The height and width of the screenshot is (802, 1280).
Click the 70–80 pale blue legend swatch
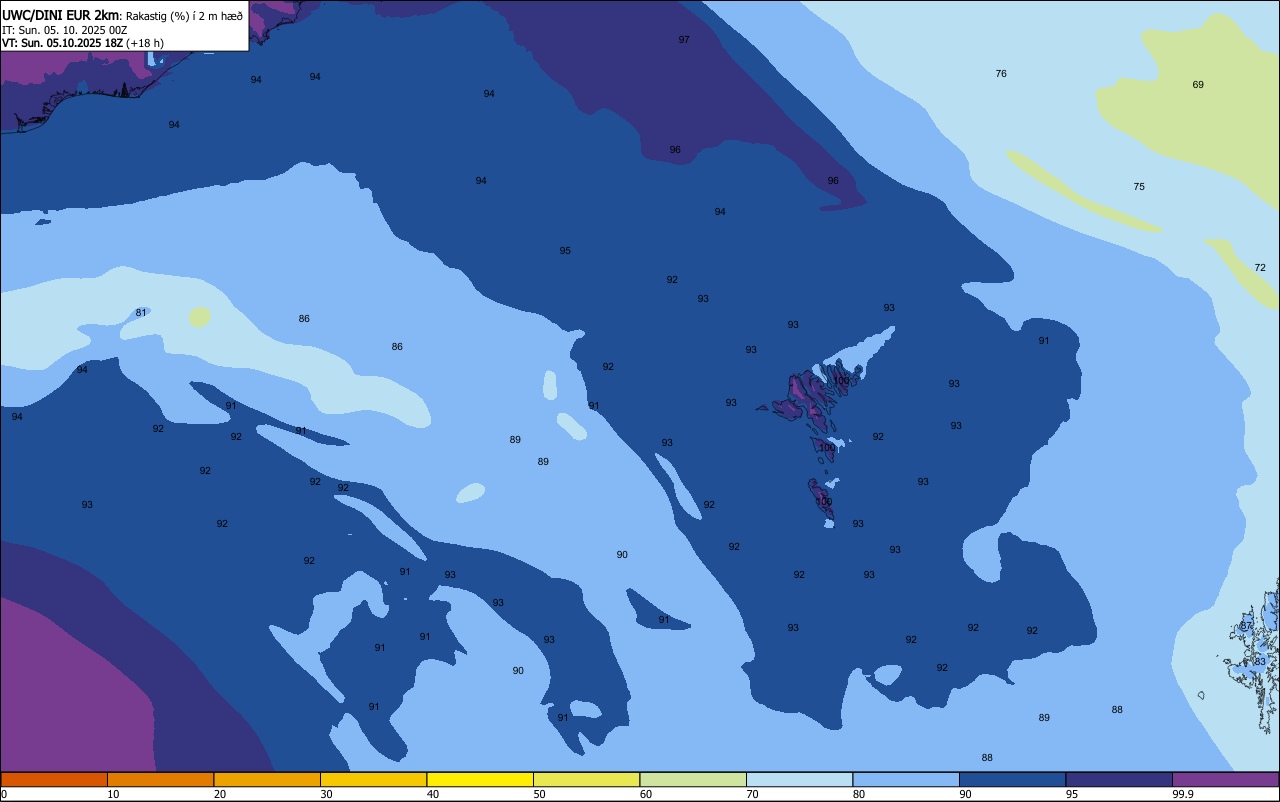(799, 779)
